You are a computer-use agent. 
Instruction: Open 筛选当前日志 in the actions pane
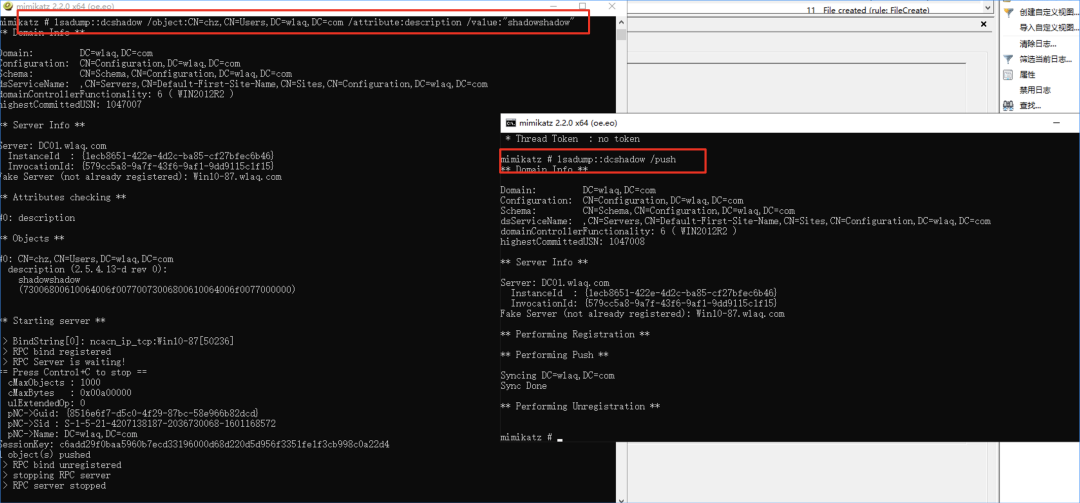pos(1045,59)
